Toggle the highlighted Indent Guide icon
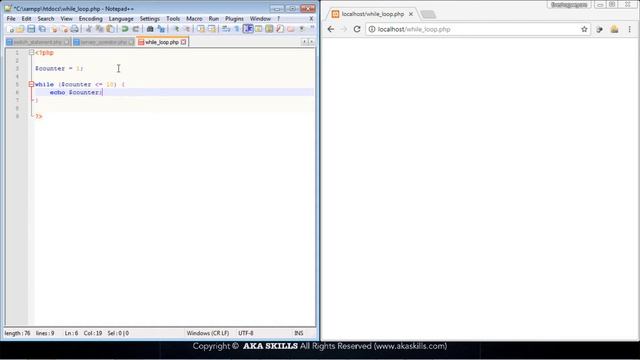 (x=248, y=29)
